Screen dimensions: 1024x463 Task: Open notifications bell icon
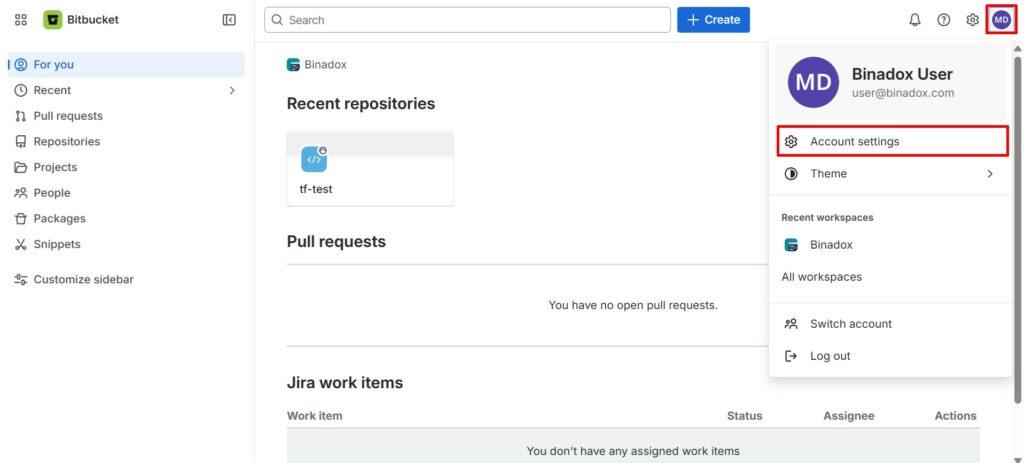click(x=915, y=20)
